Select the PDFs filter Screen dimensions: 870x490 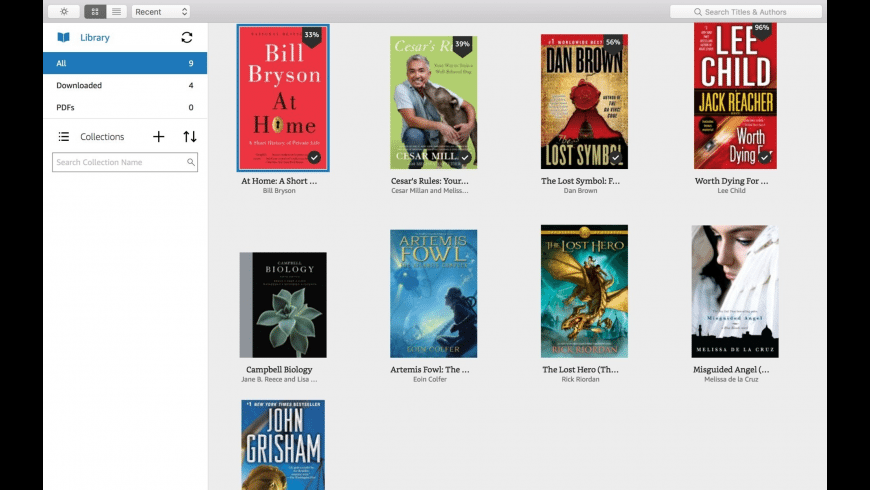125,108
